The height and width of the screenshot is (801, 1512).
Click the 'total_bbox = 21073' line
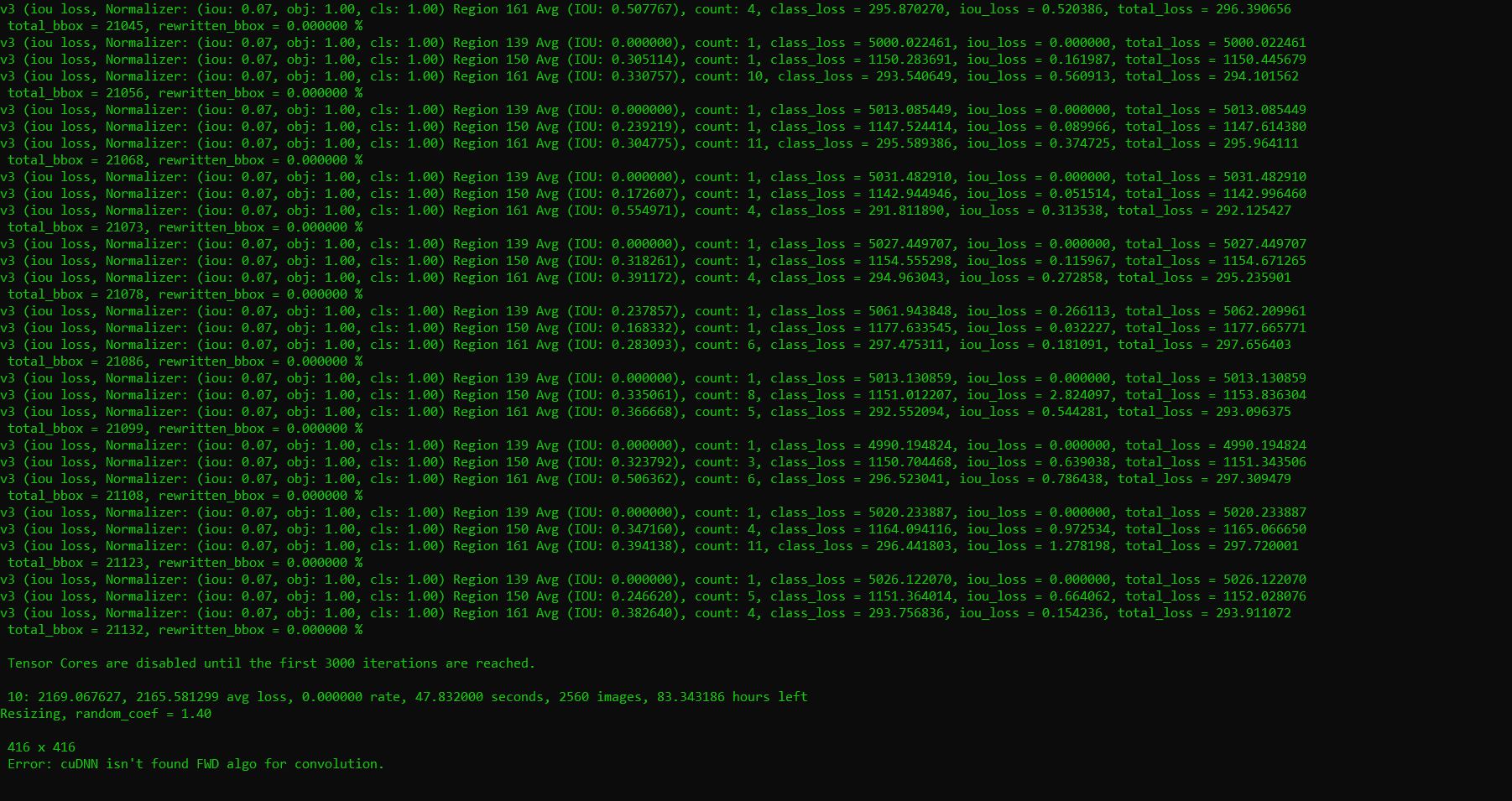(x=185, y=227)
